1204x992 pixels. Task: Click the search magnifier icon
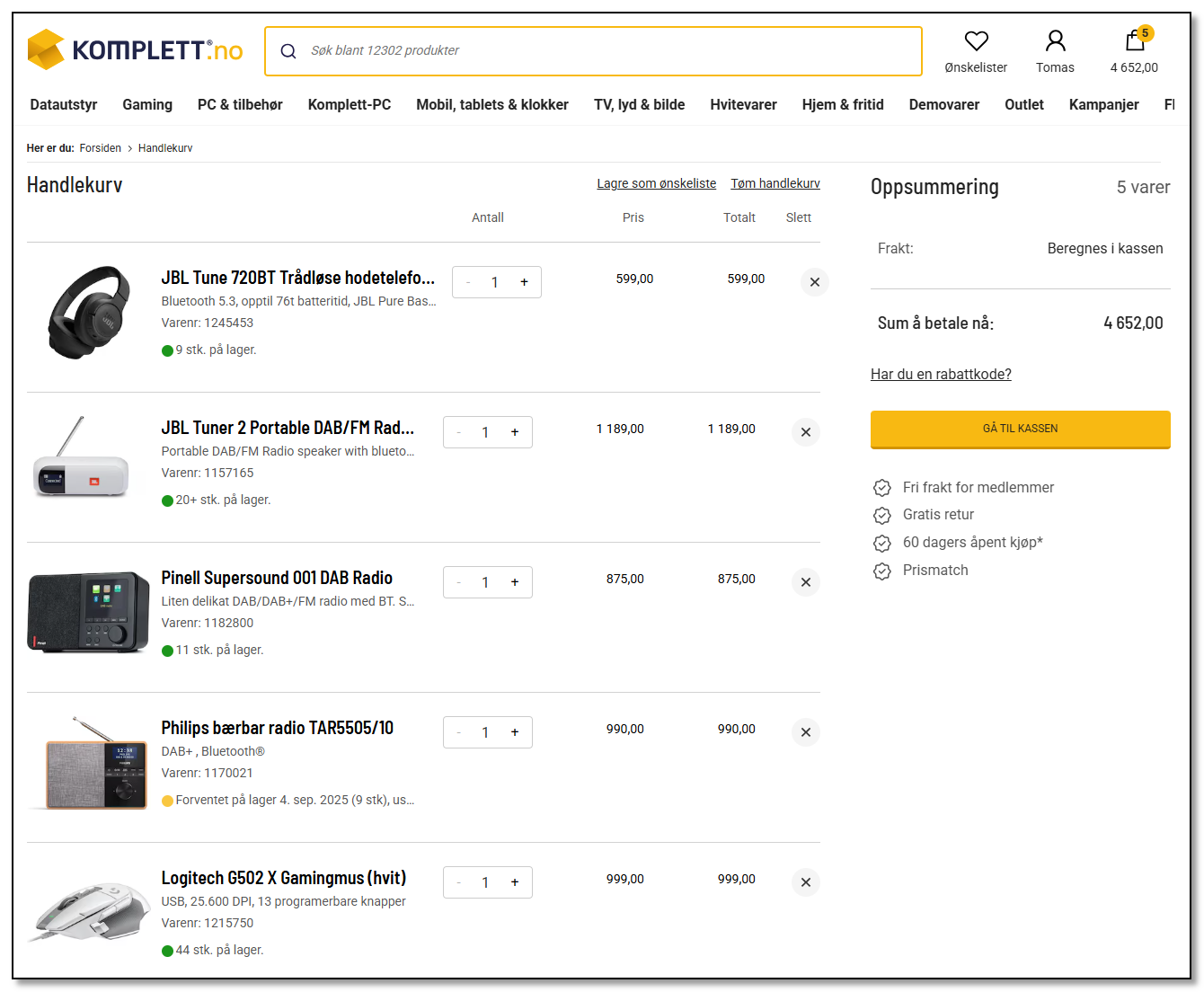click(288, 51)
